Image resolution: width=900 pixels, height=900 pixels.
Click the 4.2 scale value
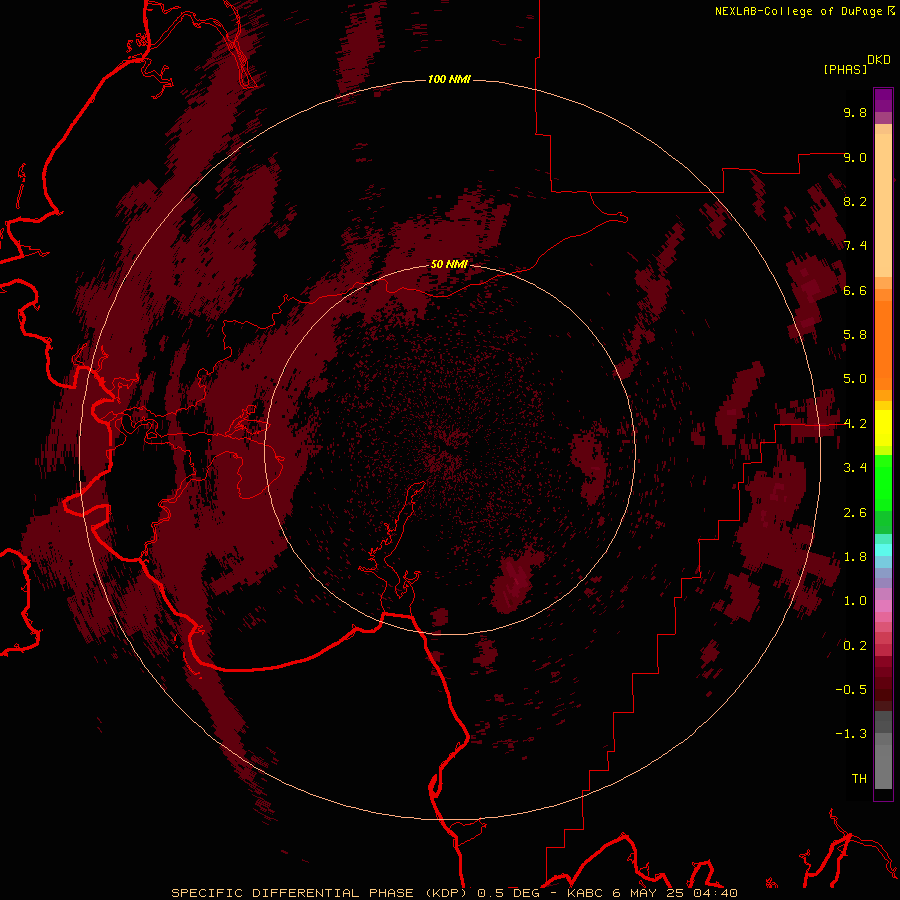point(855,424)
